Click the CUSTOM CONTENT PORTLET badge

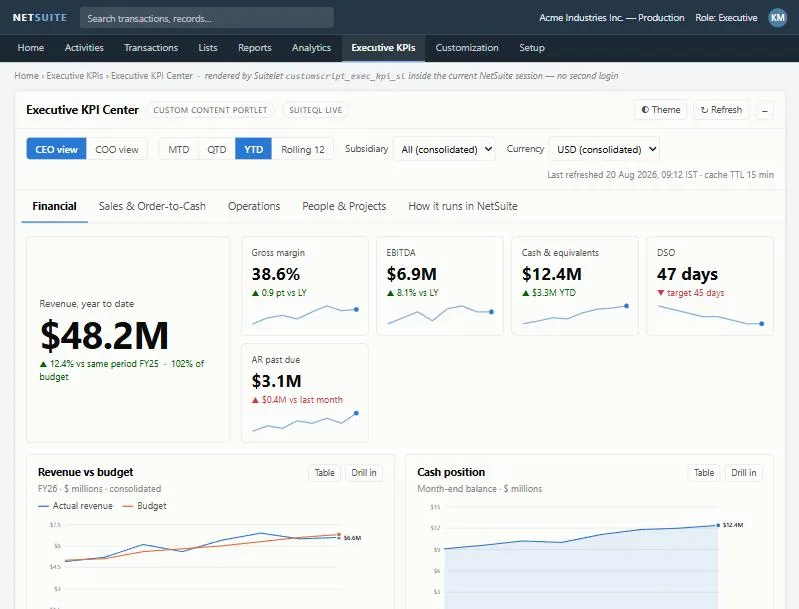click(x=210, y=110)
